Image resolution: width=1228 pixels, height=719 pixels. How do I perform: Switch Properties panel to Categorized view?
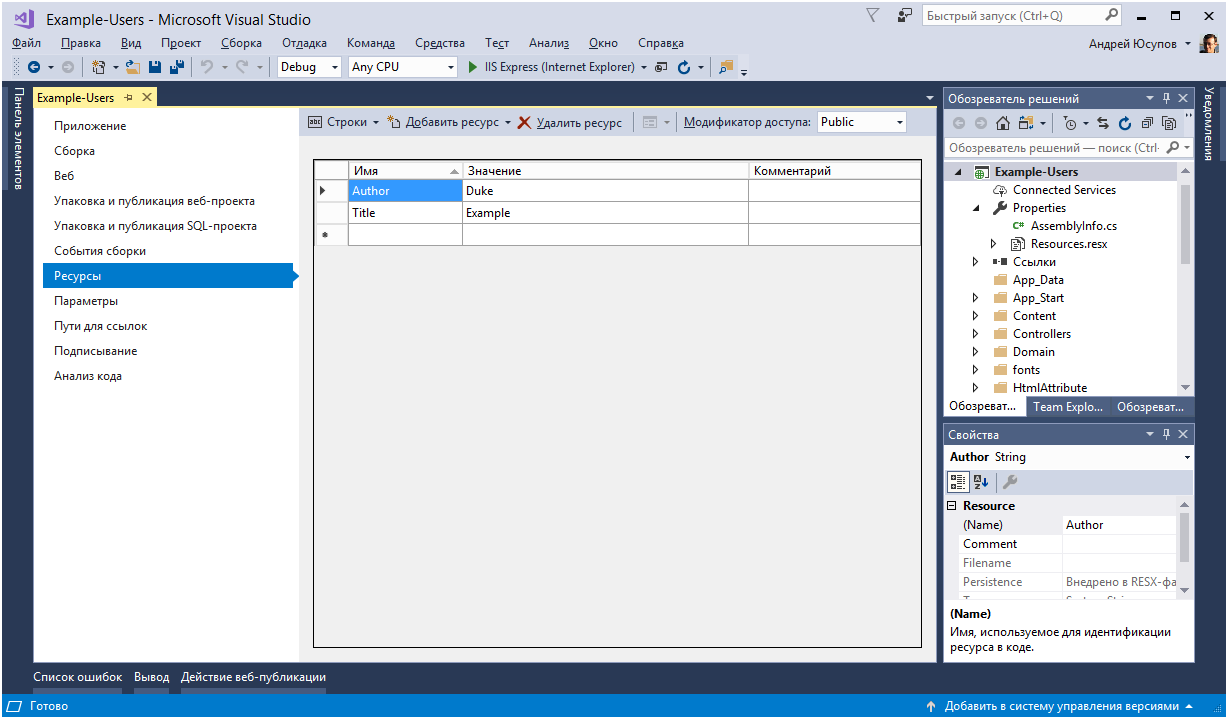[958, 482]
